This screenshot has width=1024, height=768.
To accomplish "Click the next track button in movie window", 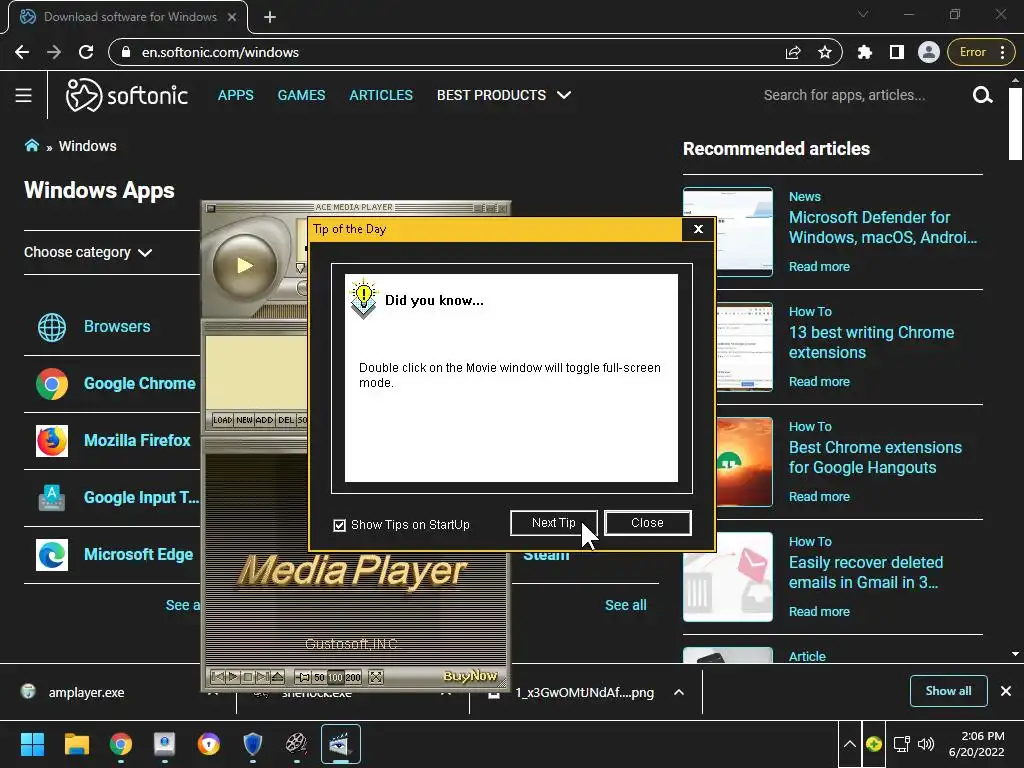I will tap(263, 677).
